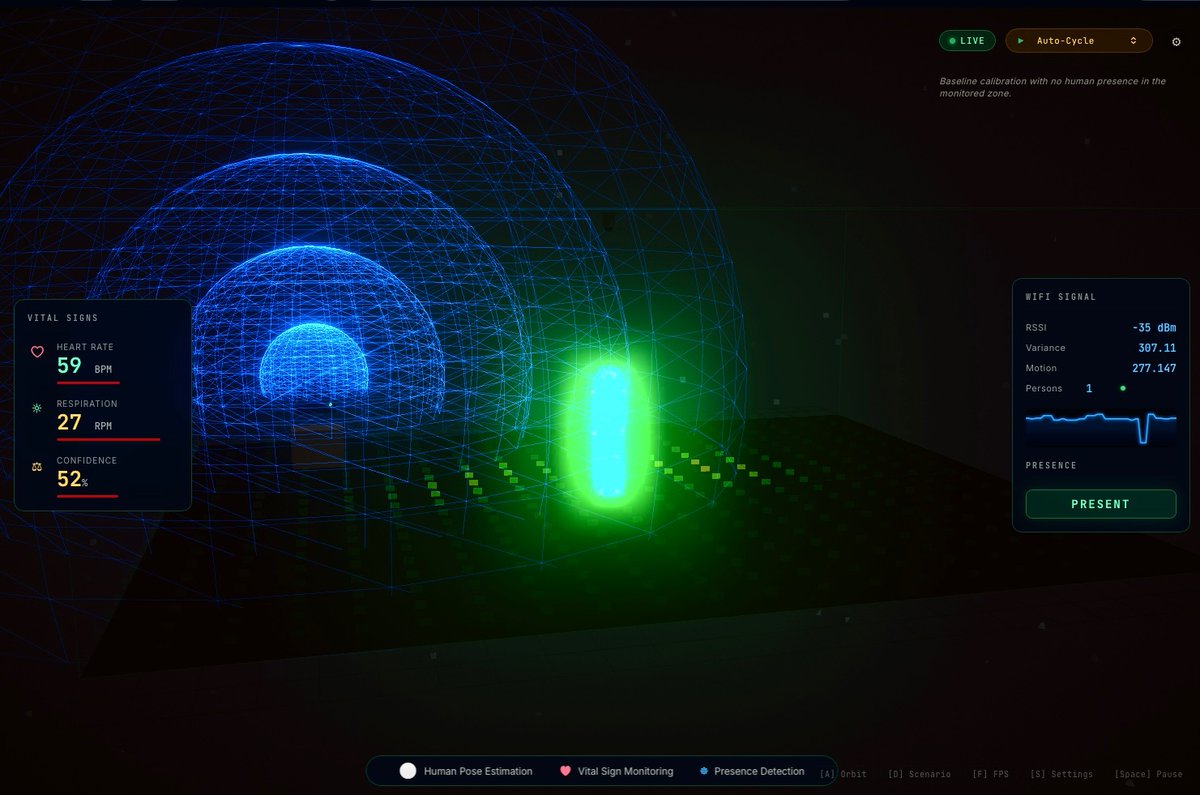The width and height of the screenshot is (1200, 795).
Task: Click the blue Presence Detection dot
Action: tap(703, 771)
